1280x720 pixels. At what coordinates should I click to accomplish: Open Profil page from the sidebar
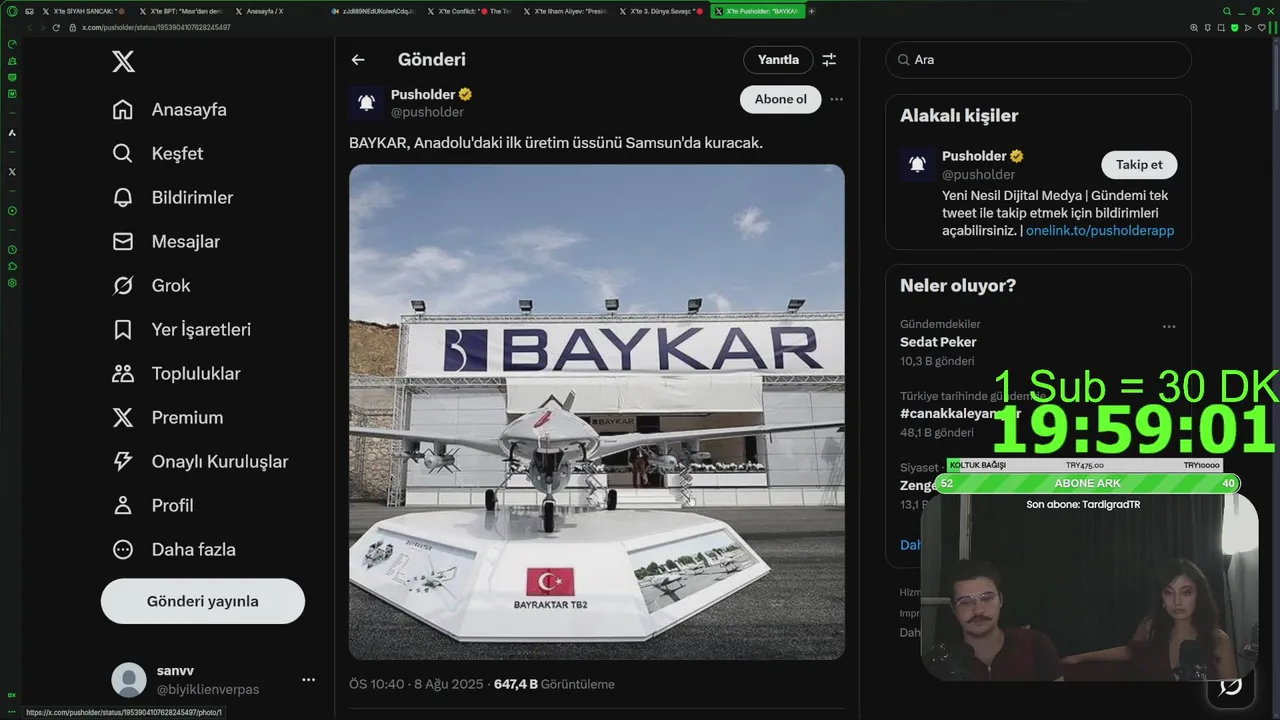tap(152, 506)
